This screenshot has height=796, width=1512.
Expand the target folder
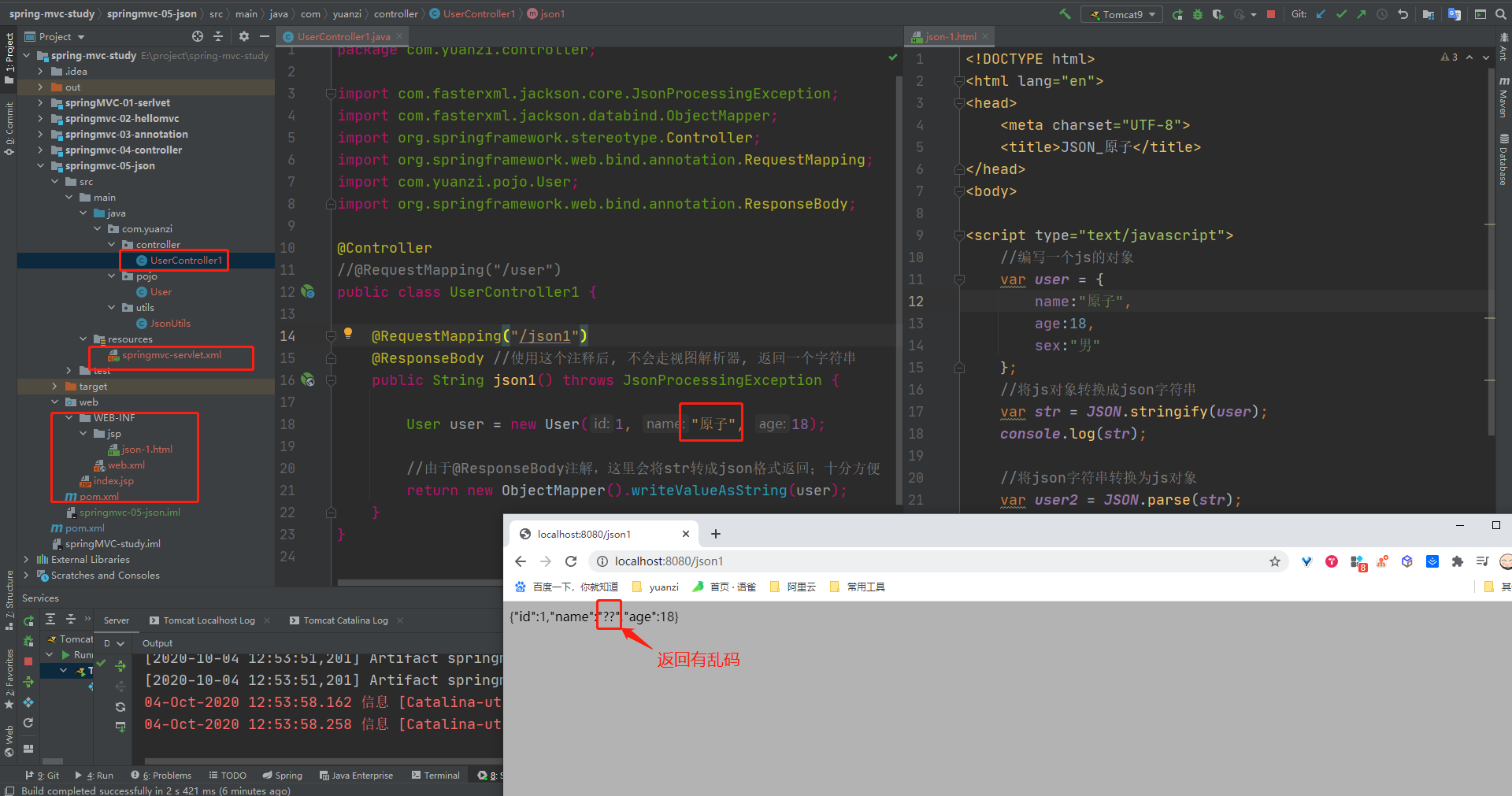54,387
